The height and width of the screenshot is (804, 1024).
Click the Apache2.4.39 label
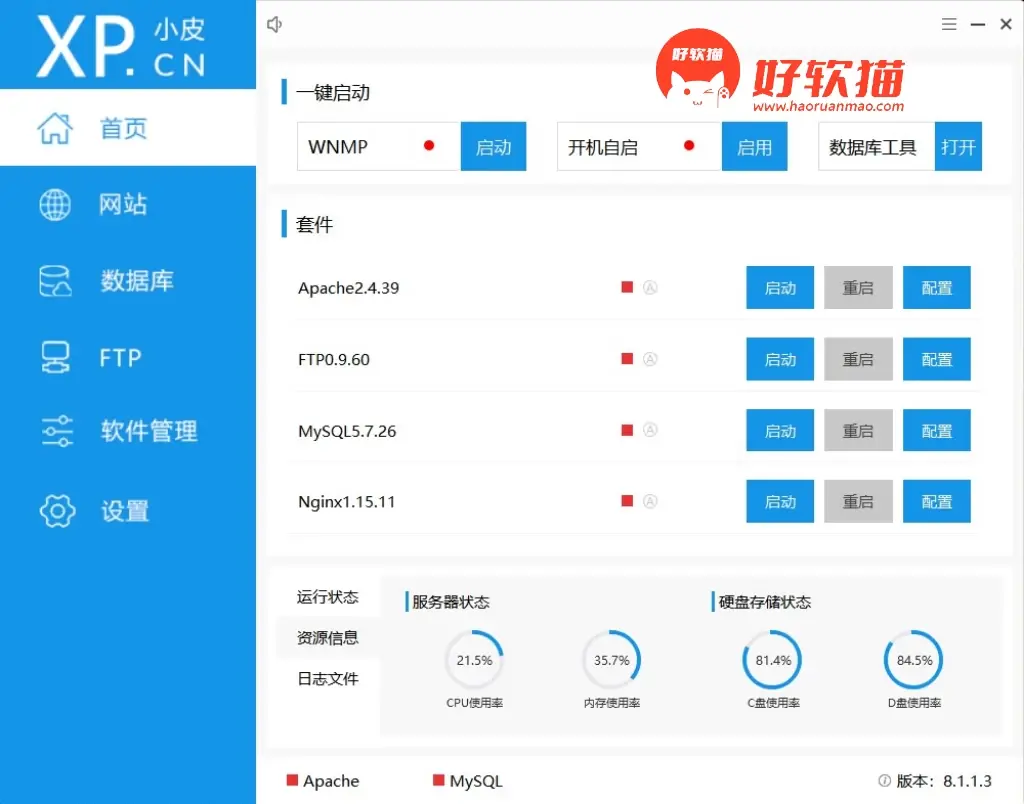[x=348, y=288]
